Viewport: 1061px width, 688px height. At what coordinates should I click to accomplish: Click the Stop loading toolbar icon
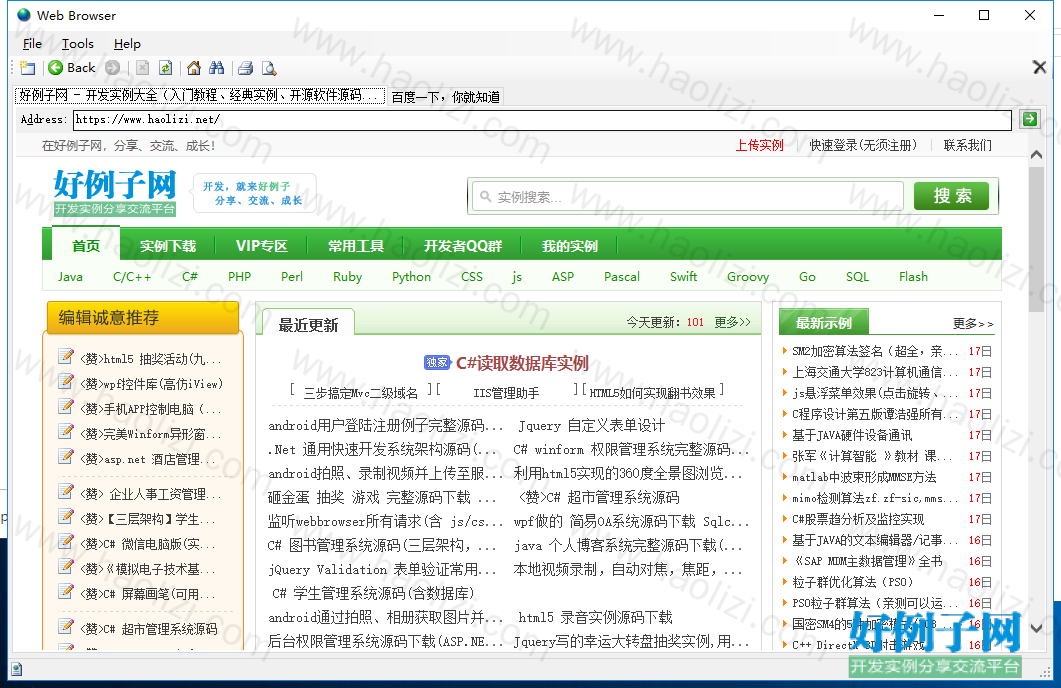tap(143, 68)
